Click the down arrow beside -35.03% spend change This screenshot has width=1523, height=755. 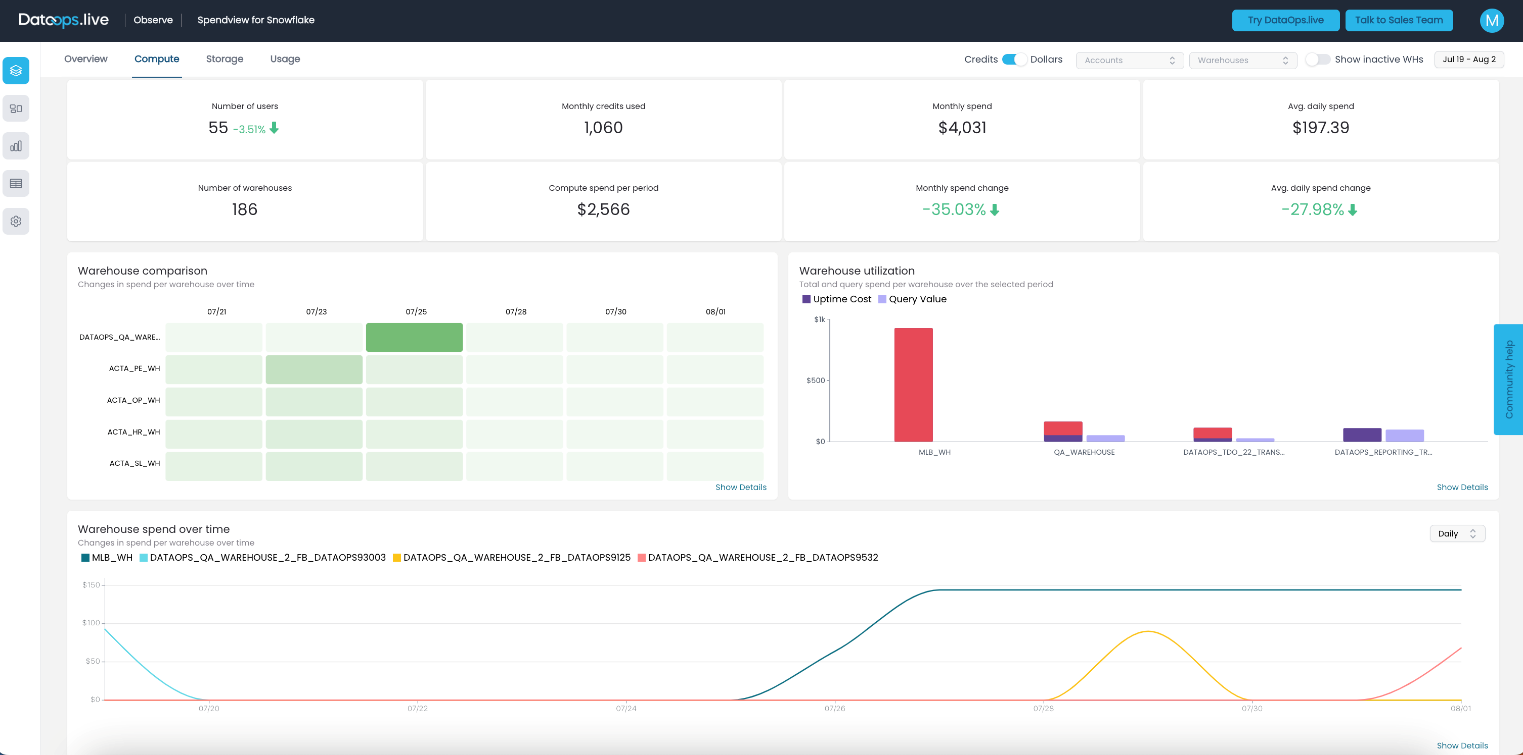pyautogui.click(x=994, y=210)
